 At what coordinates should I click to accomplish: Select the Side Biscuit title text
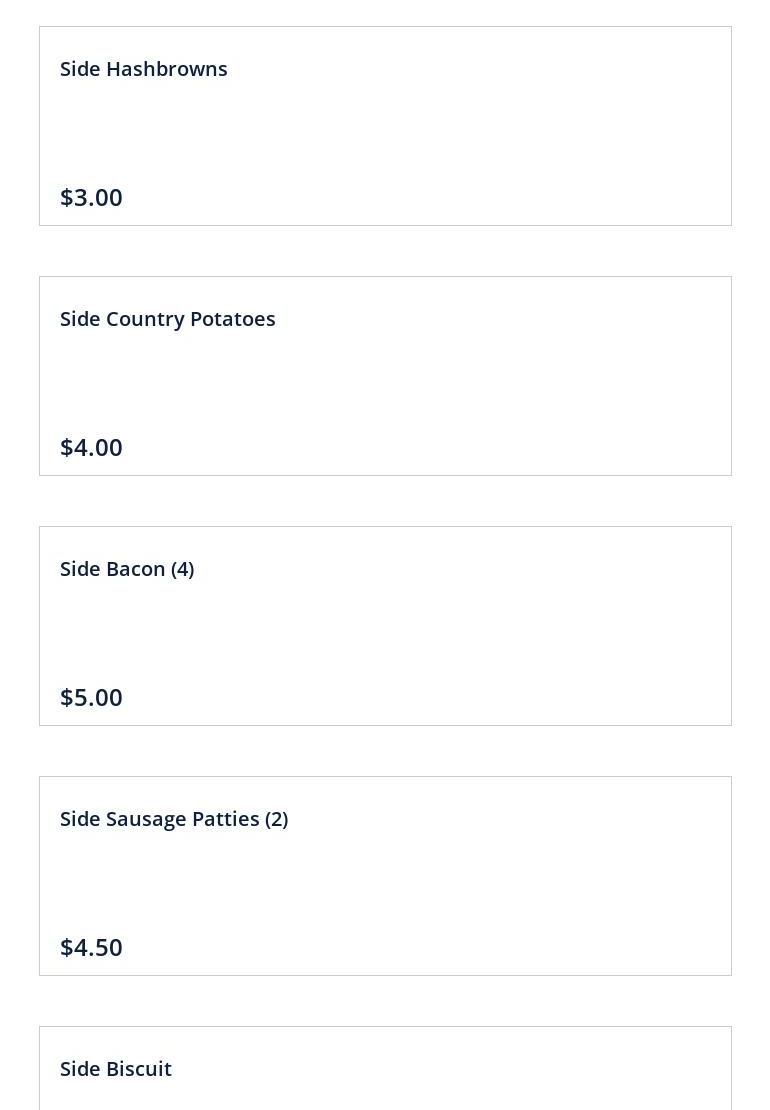116,1069
